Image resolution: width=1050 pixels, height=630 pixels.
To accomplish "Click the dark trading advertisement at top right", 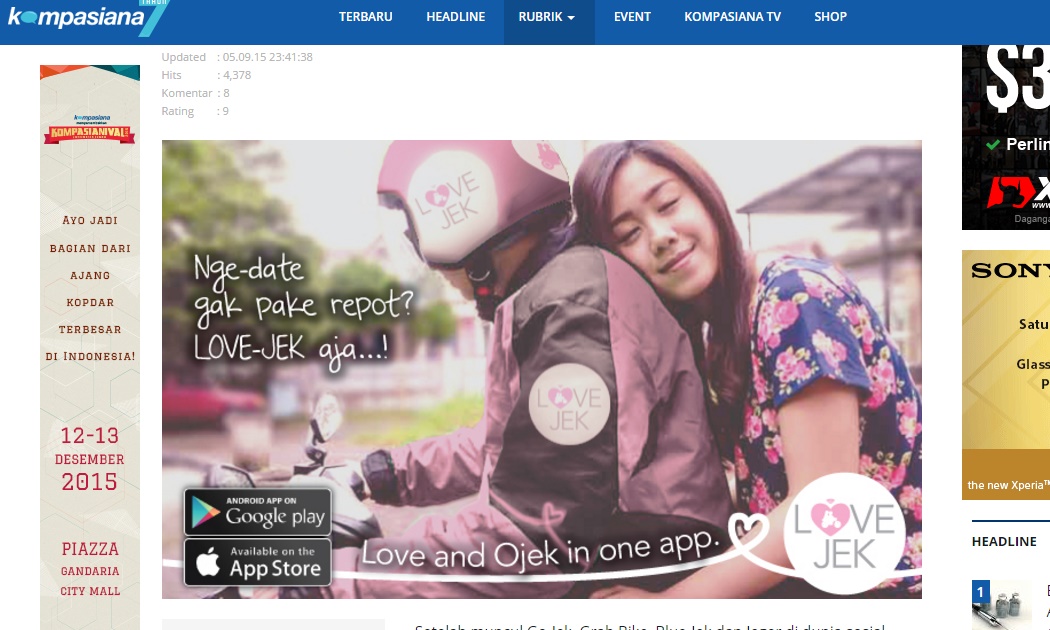I will pyautogui.click(x=1006, y=137).
